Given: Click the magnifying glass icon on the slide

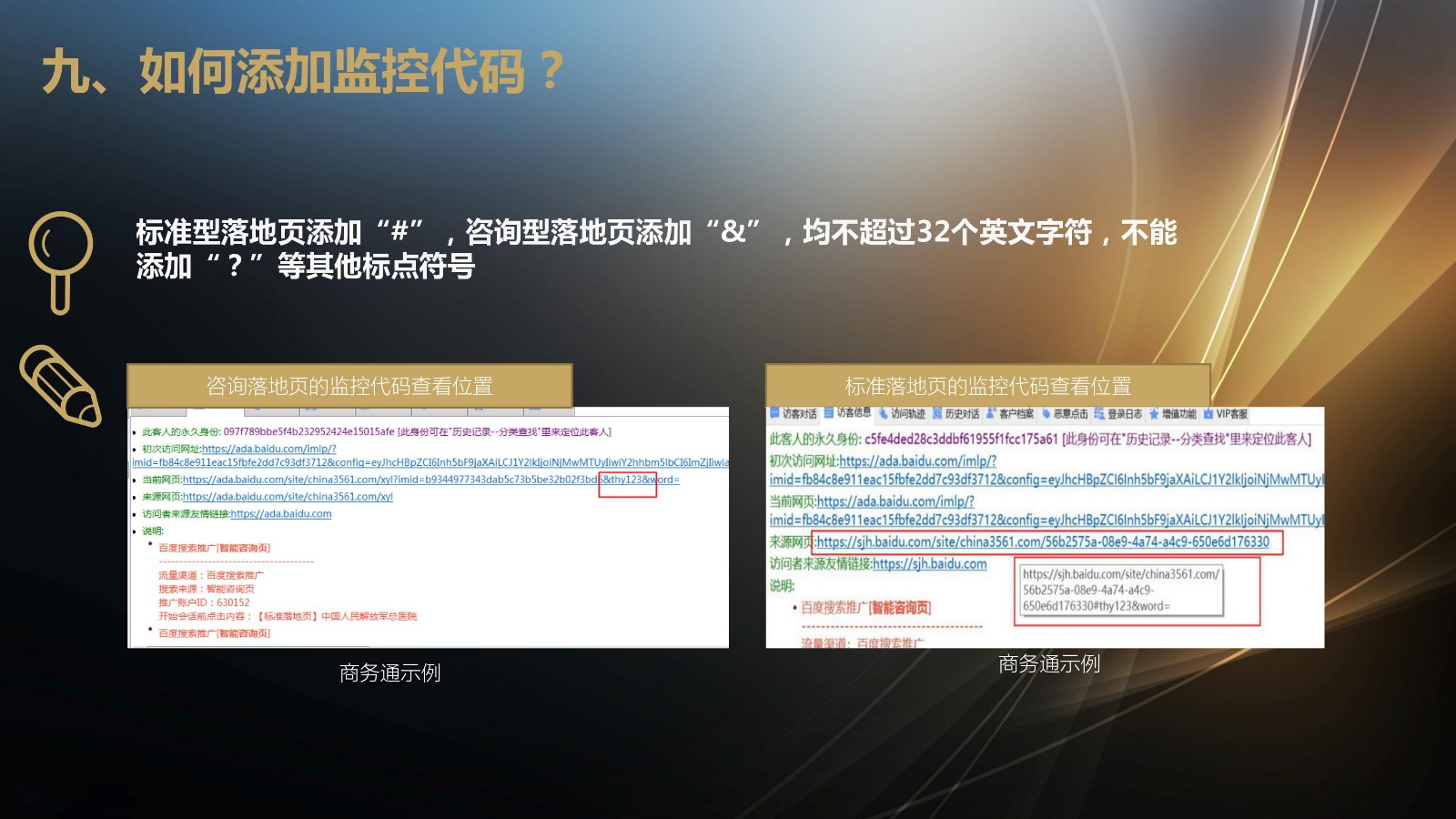Looking at the screenshot, I should 61,260.
